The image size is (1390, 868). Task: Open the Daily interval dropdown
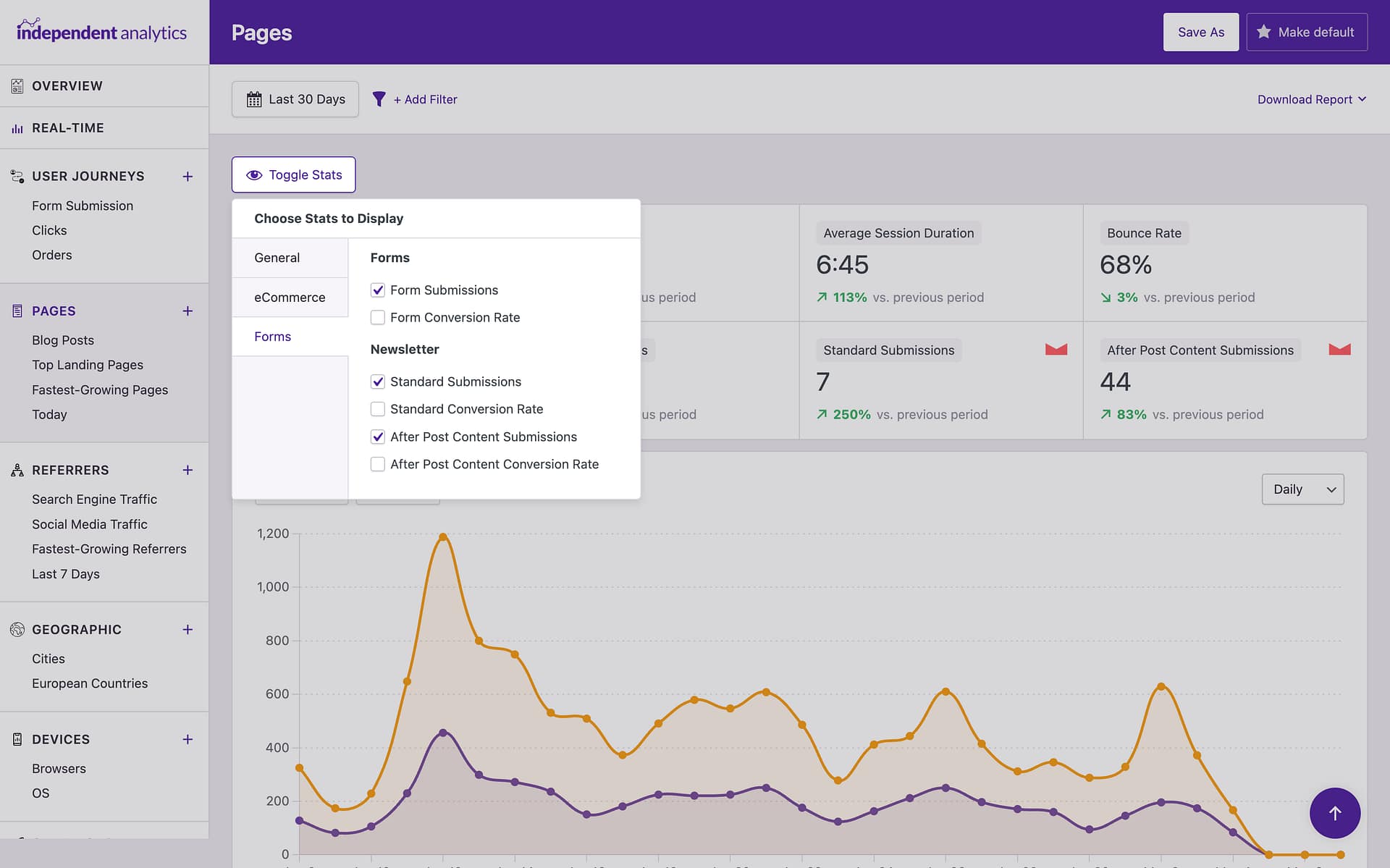(1302, 489)
